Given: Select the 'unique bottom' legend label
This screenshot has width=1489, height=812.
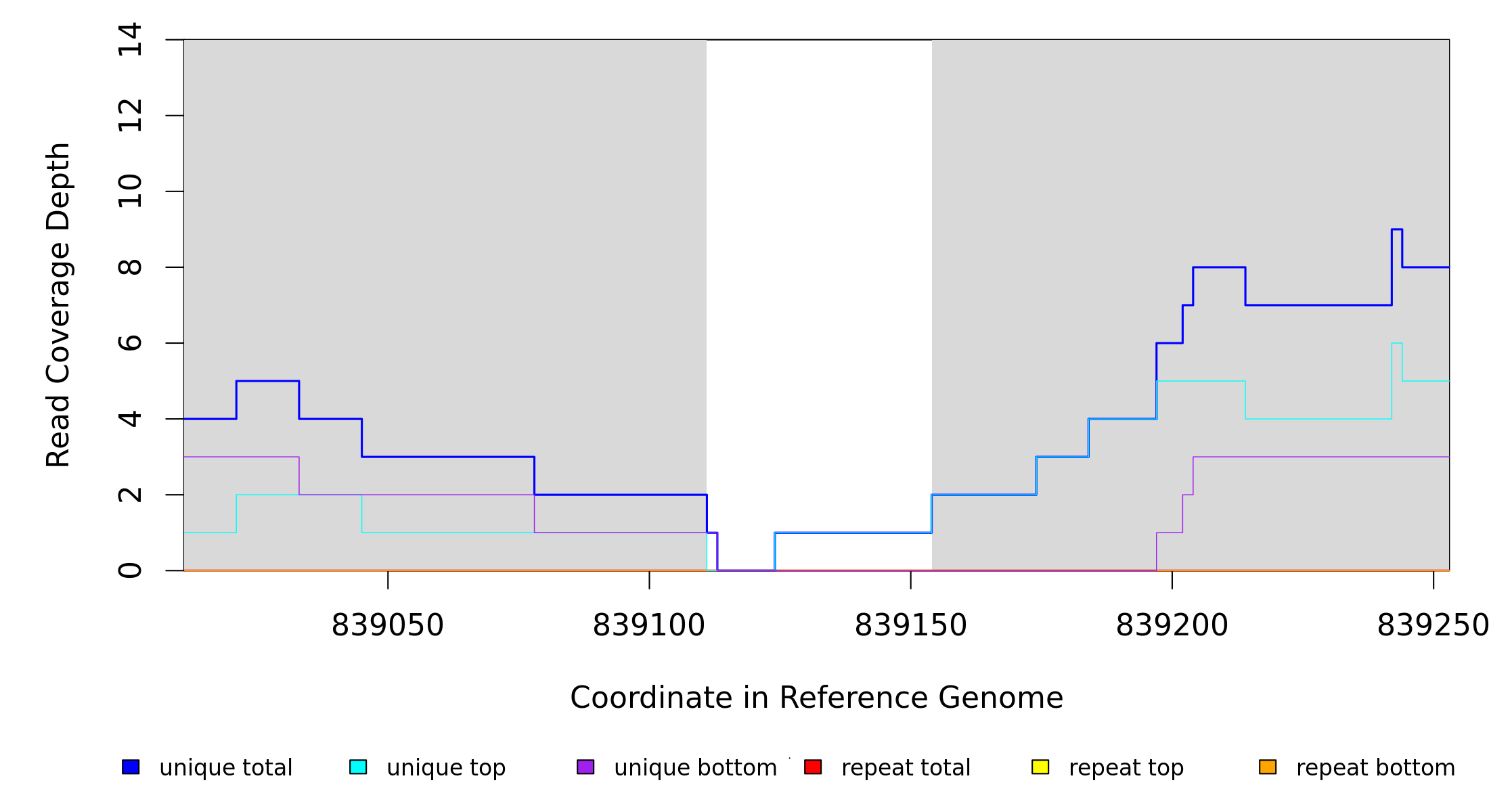Looking at the screenshot, I should click(695, 768).
